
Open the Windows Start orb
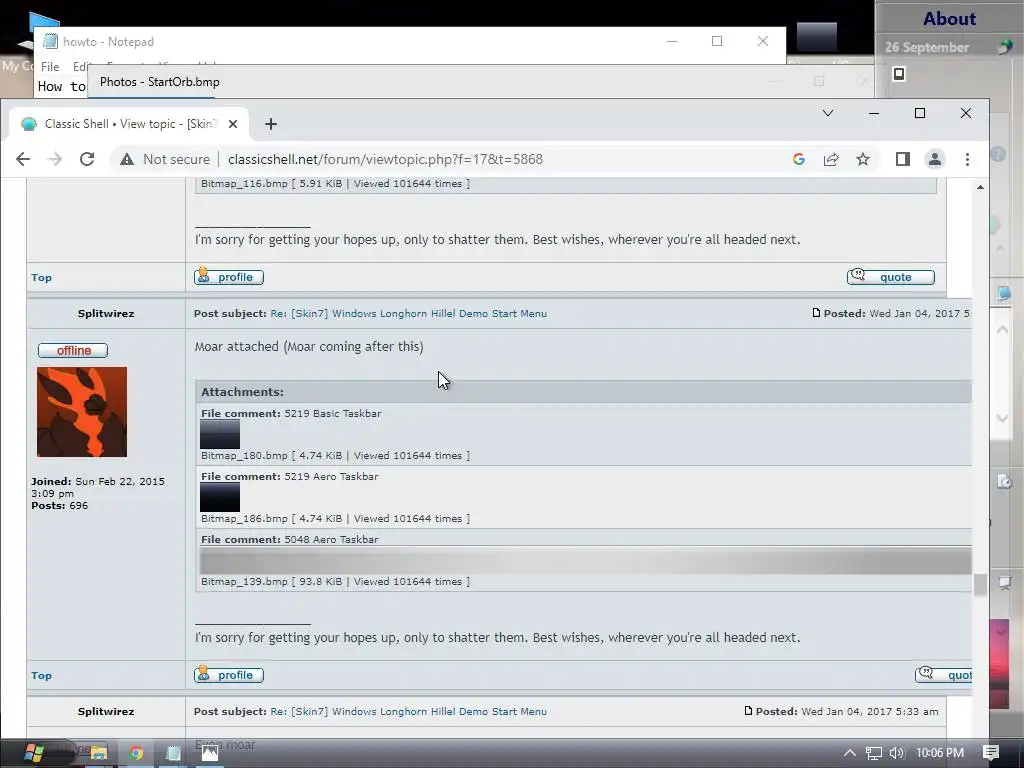[x=33, y=753]
